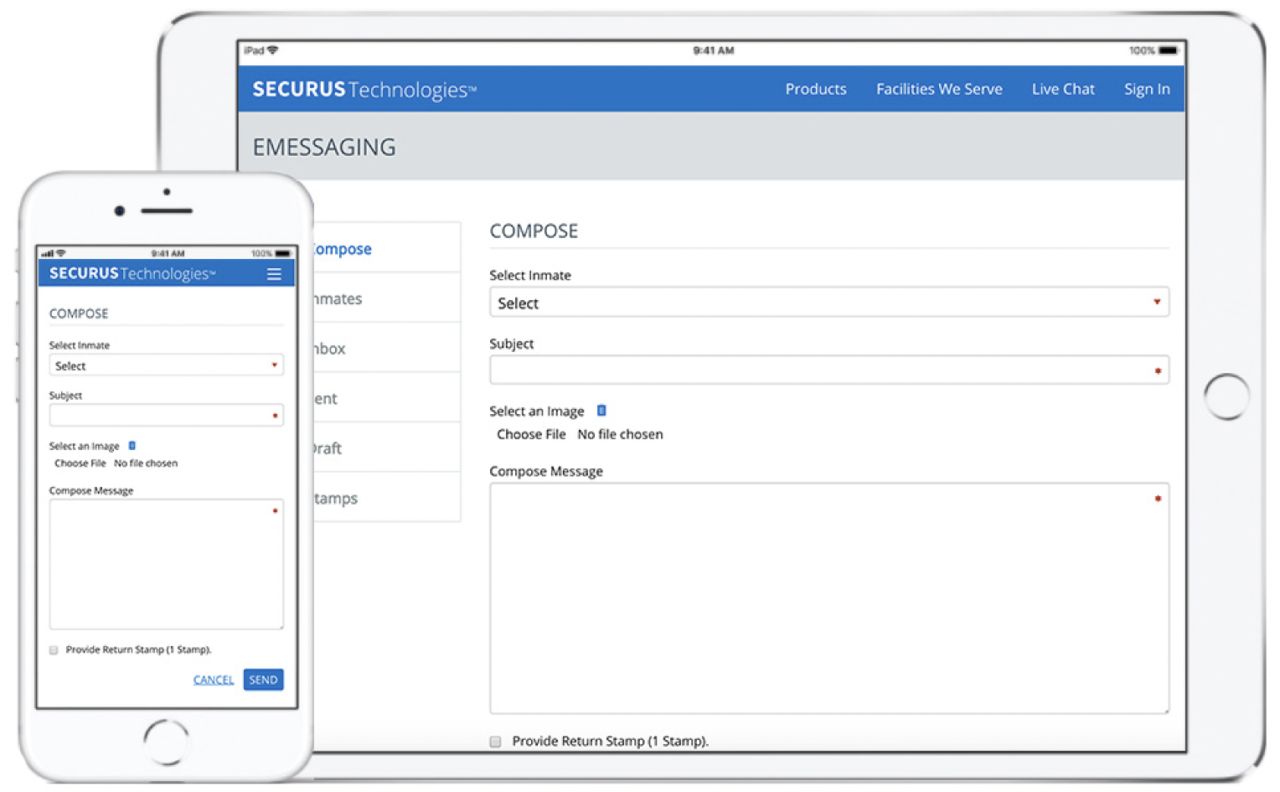Click the SEND button
Viewport: 1280px width, 792px height.
pyautogui.click(x=263, y=679)
